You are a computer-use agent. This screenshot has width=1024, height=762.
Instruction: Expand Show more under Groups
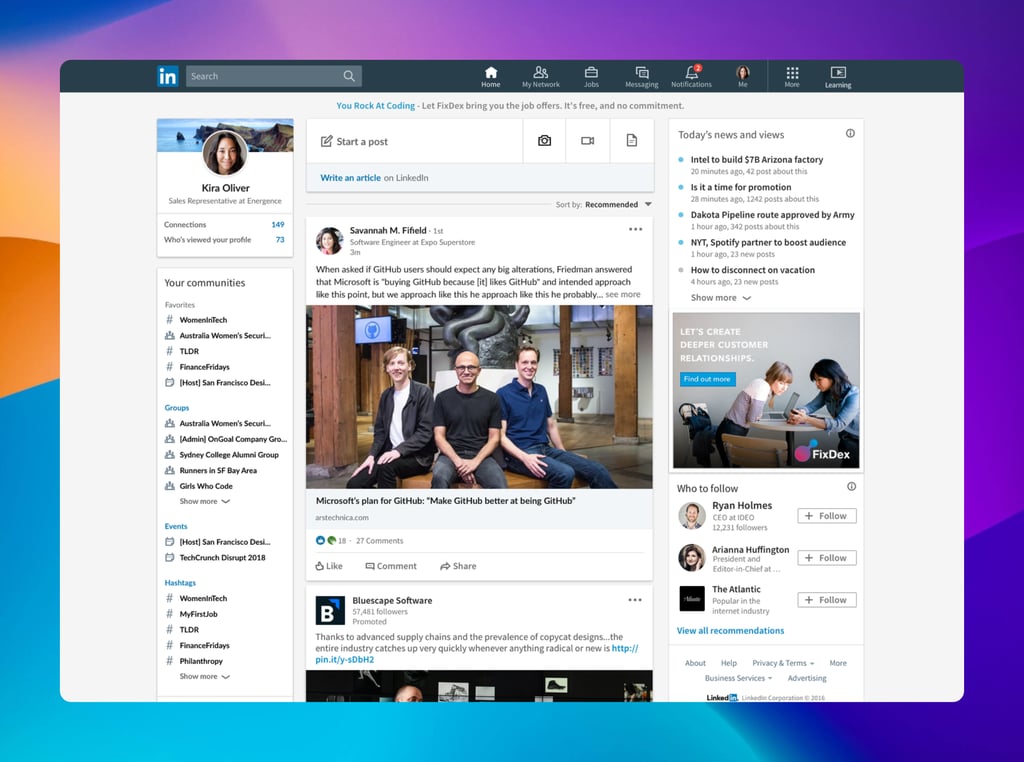(204, 501)
